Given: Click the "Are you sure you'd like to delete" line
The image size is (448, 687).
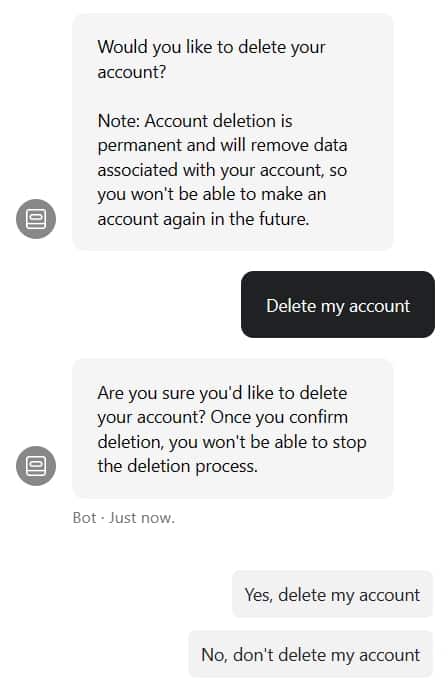Looking at the screenshot, I should click(x=222, y=393).
